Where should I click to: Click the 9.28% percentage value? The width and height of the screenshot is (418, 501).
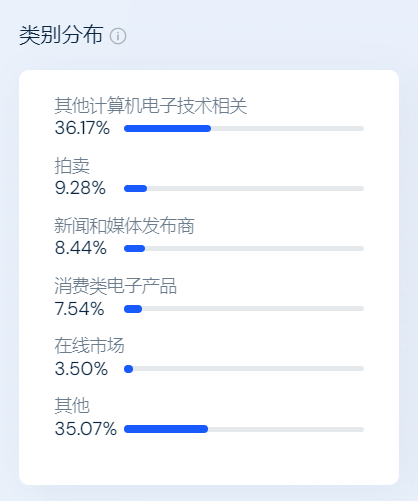pos(80,188)
